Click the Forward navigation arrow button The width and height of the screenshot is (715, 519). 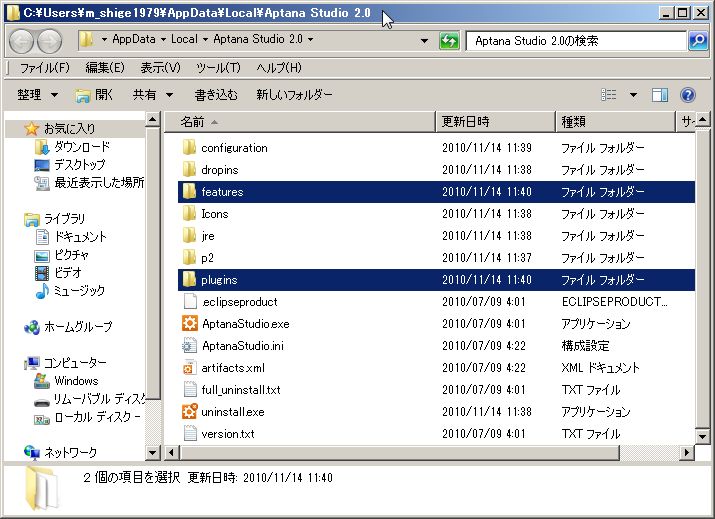pos(49,42)
